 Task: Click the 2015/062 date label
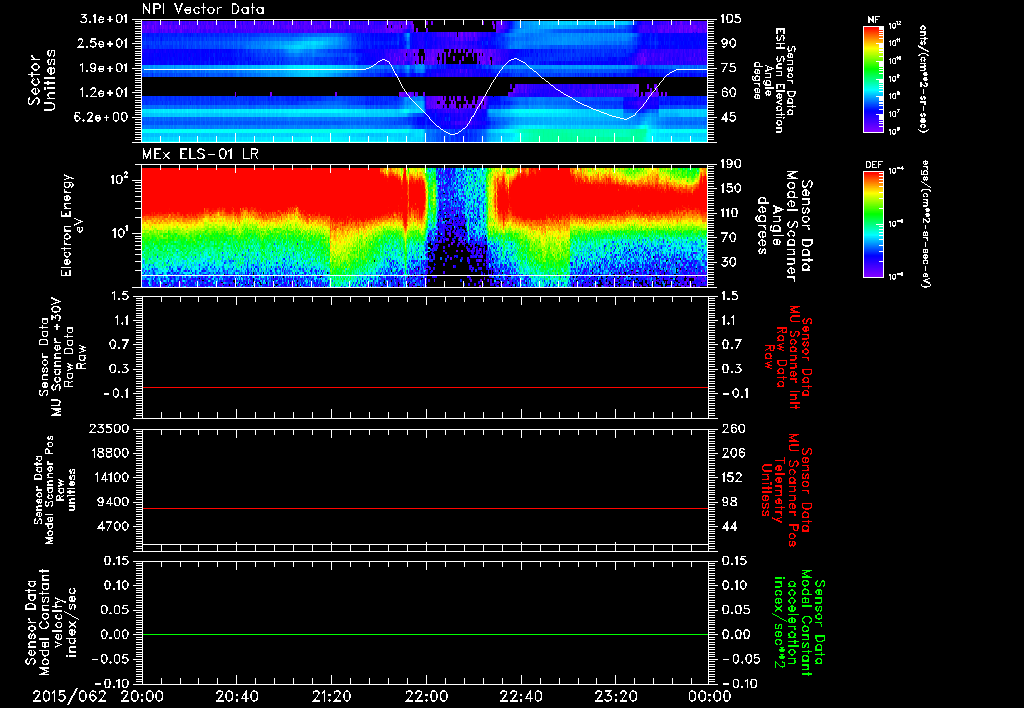click(x=68, y=695)
